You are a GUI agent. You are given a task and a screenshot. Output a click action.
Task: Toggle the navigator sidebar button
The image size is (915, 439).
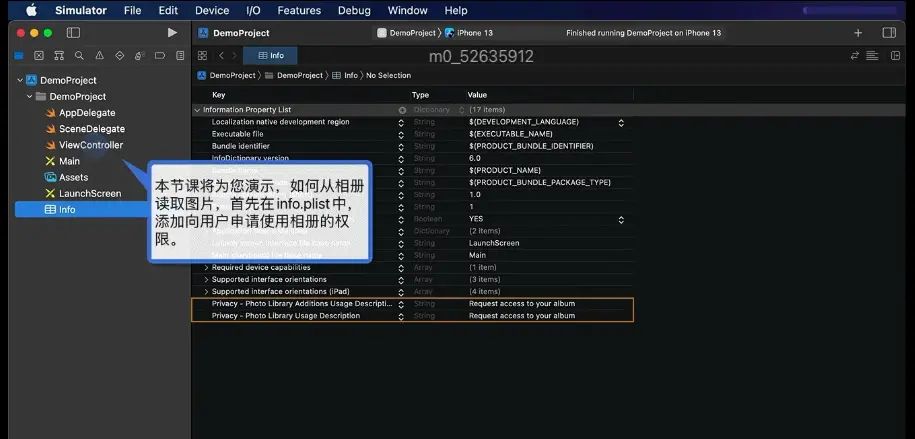(x=74, y=33)
